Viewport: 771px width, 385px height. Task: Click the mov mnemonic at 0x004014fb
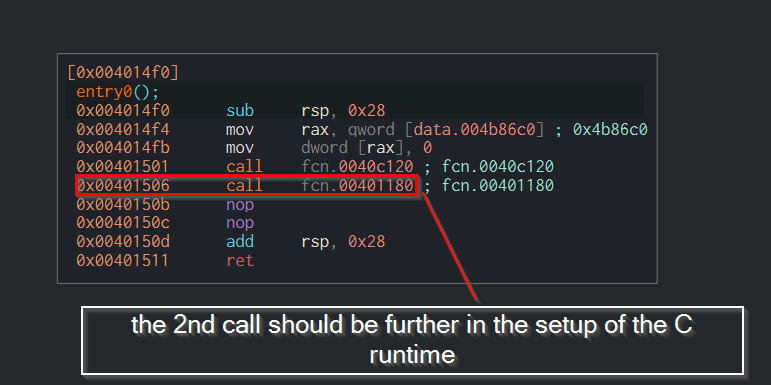(239, 148)
